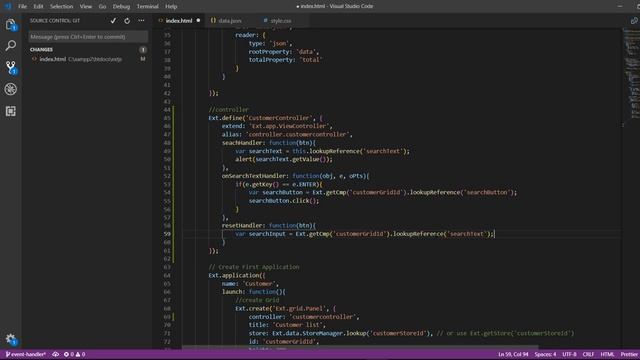This screenshot has height=360, width=640.
Task: Click unsaved dot on index.html tab
Action: click(x=198, y=20)
